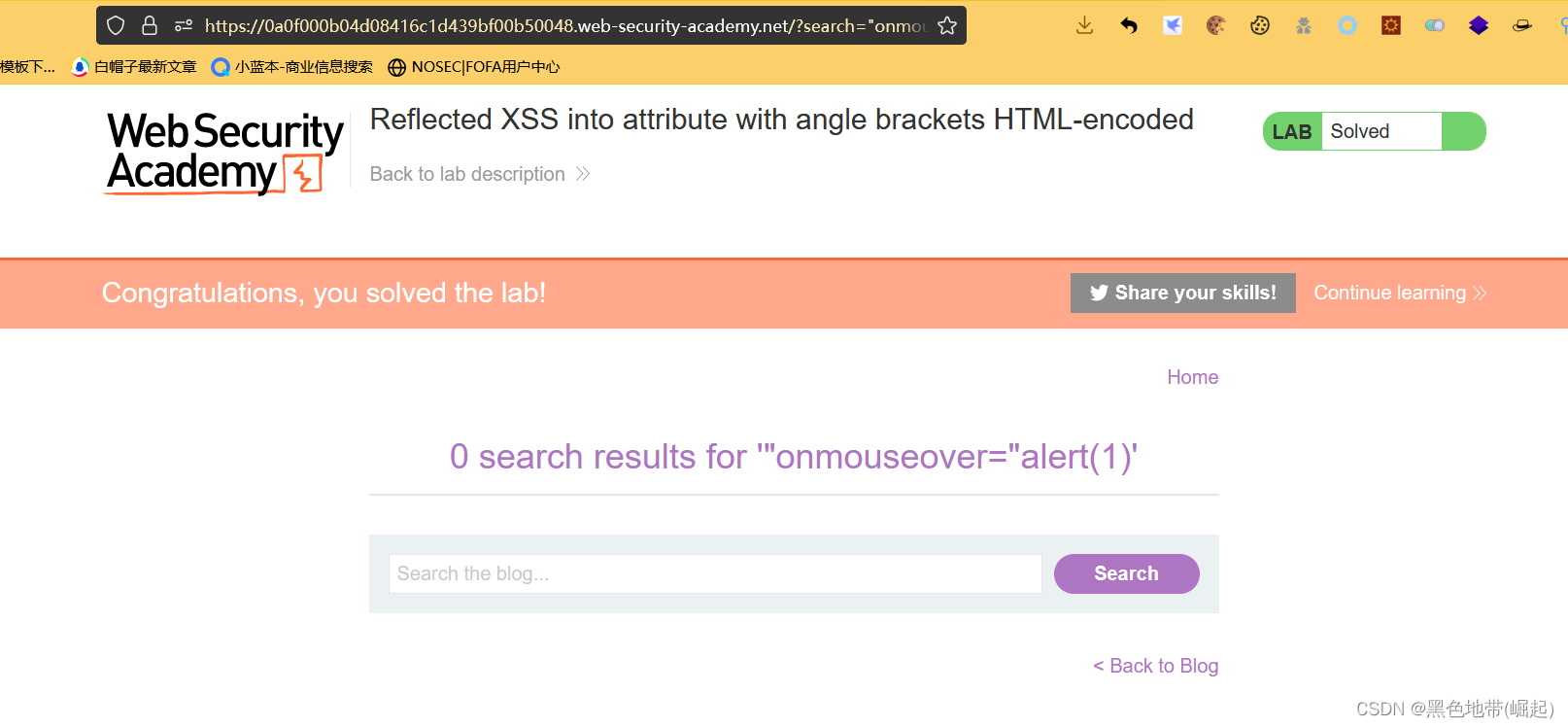1568x728 pixels.
Task: Click the black hat extension icon
Action: pos(1522,25)
